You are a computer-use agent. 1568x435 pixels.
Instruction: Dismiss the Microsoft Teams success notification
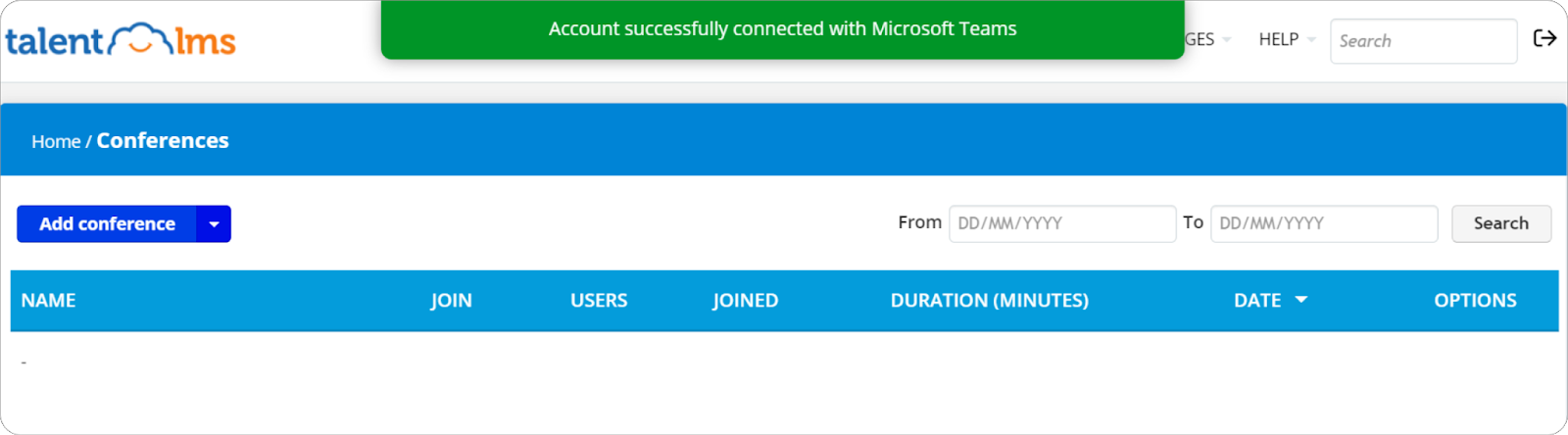pyautogui.click(x=782, y=29)
